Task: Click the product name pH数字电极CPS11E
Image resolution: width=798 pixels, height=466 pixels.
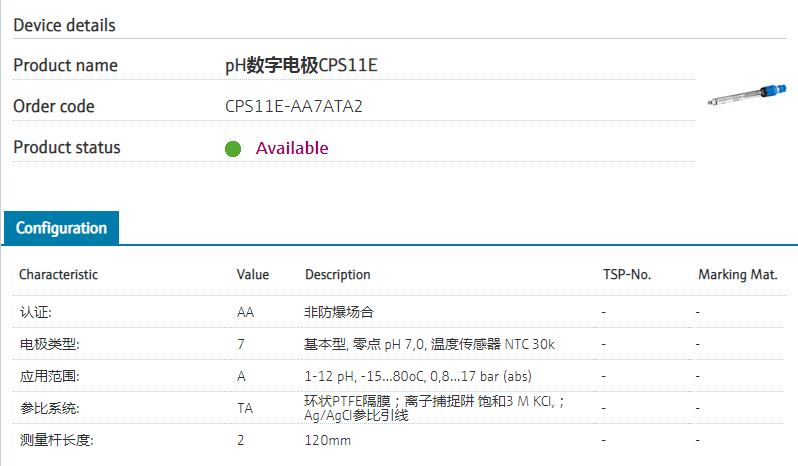Action: pyautogui.click(x=300, y=66)
